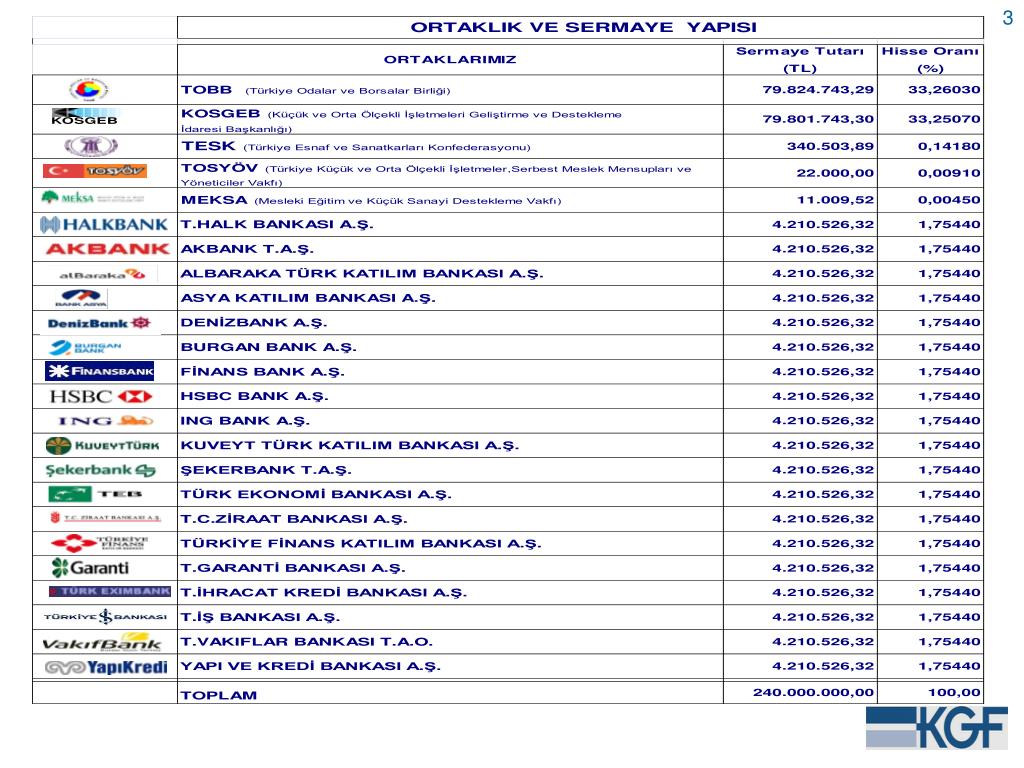Image resolution: width=1024 pixels, height=768 pixels.
Task: Click the Garanti clover logo
Action: 90,568
